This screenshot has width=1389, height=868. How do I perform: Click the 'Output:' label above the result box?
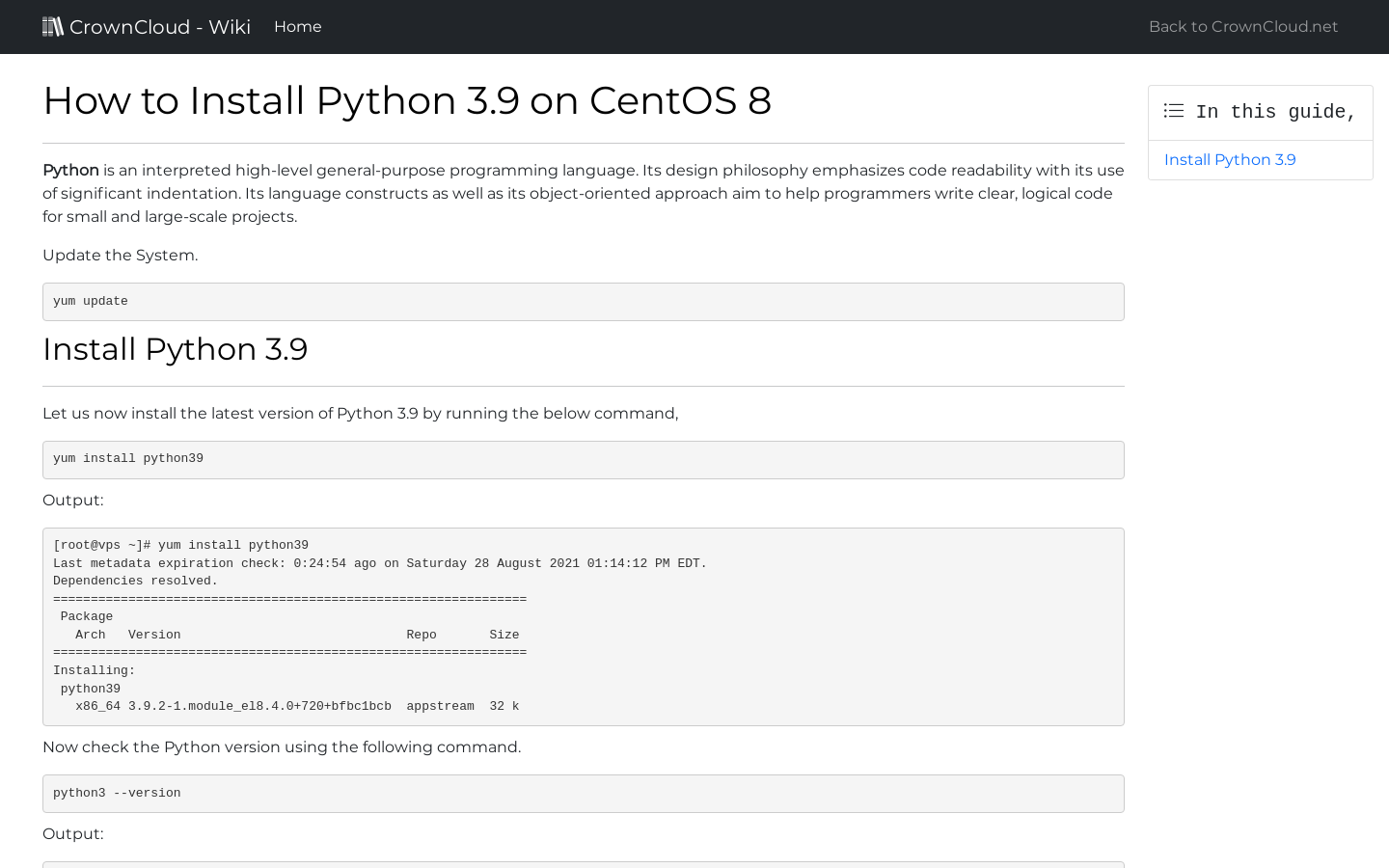click(72, 500)
